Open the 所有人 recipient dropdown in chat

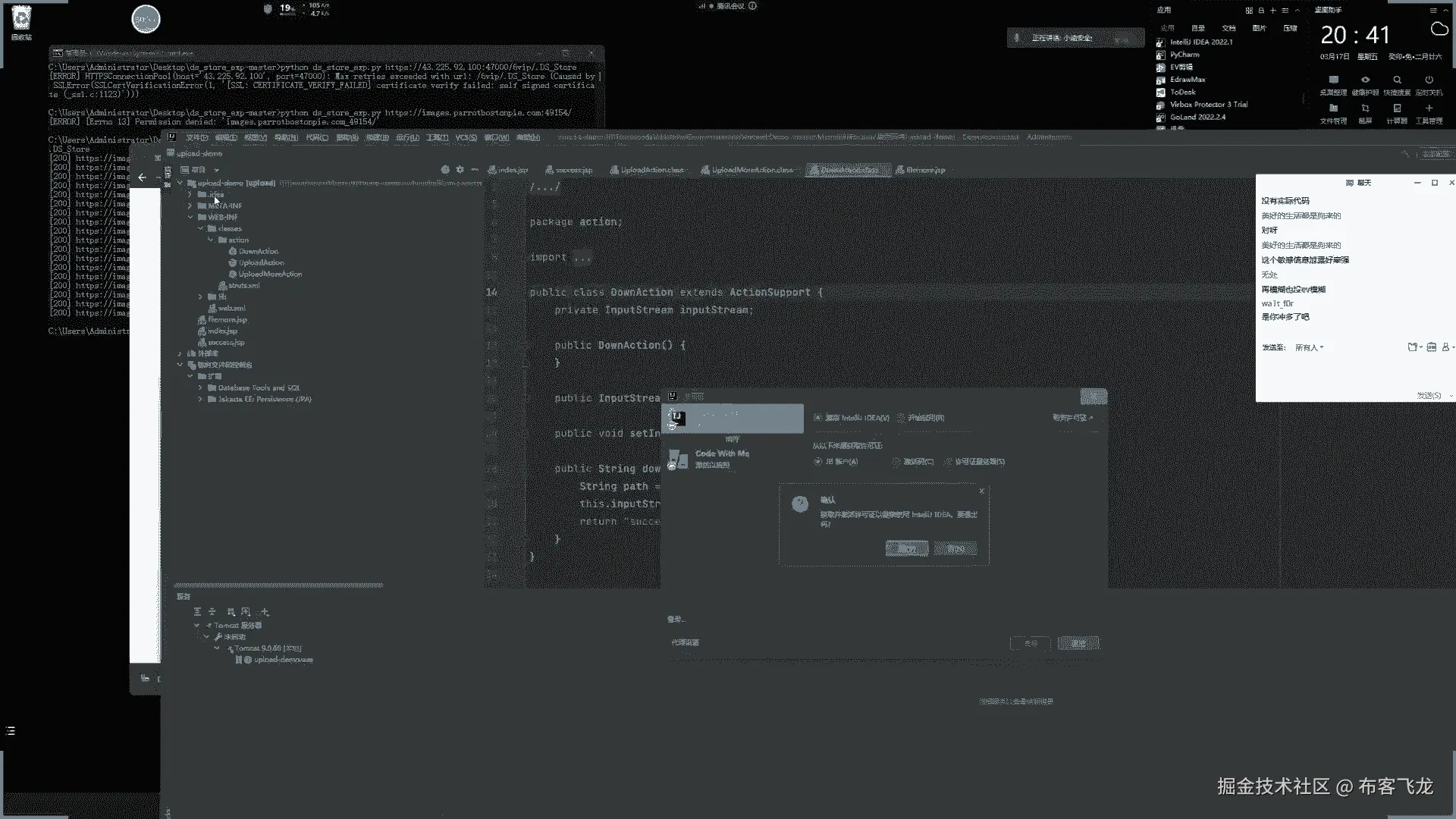[1309, 347]
